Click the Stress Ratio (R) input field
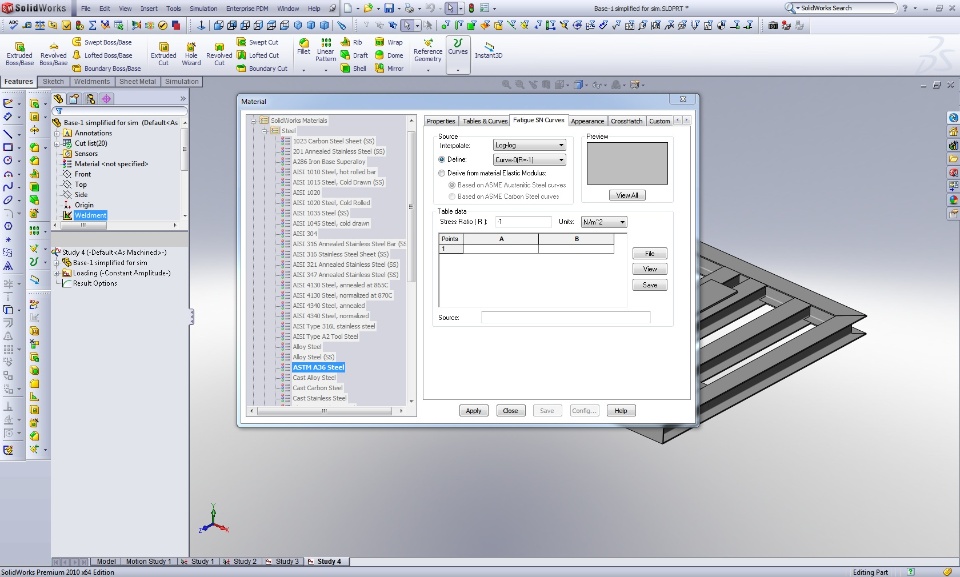 [x=523, y=222]
